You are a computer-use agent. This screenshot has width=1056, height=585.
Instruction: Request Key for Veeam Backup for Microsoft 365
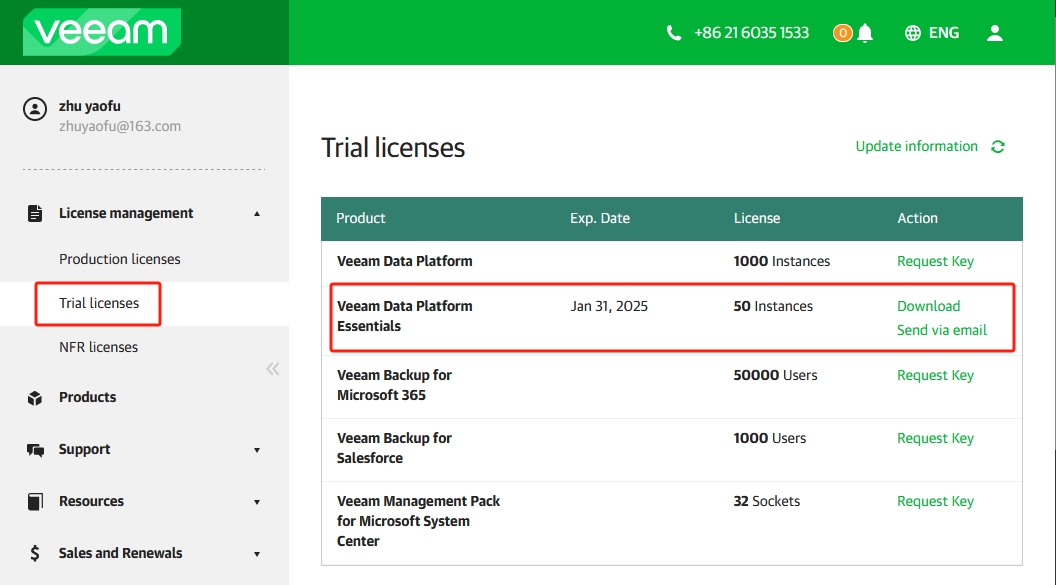[935, 376]
